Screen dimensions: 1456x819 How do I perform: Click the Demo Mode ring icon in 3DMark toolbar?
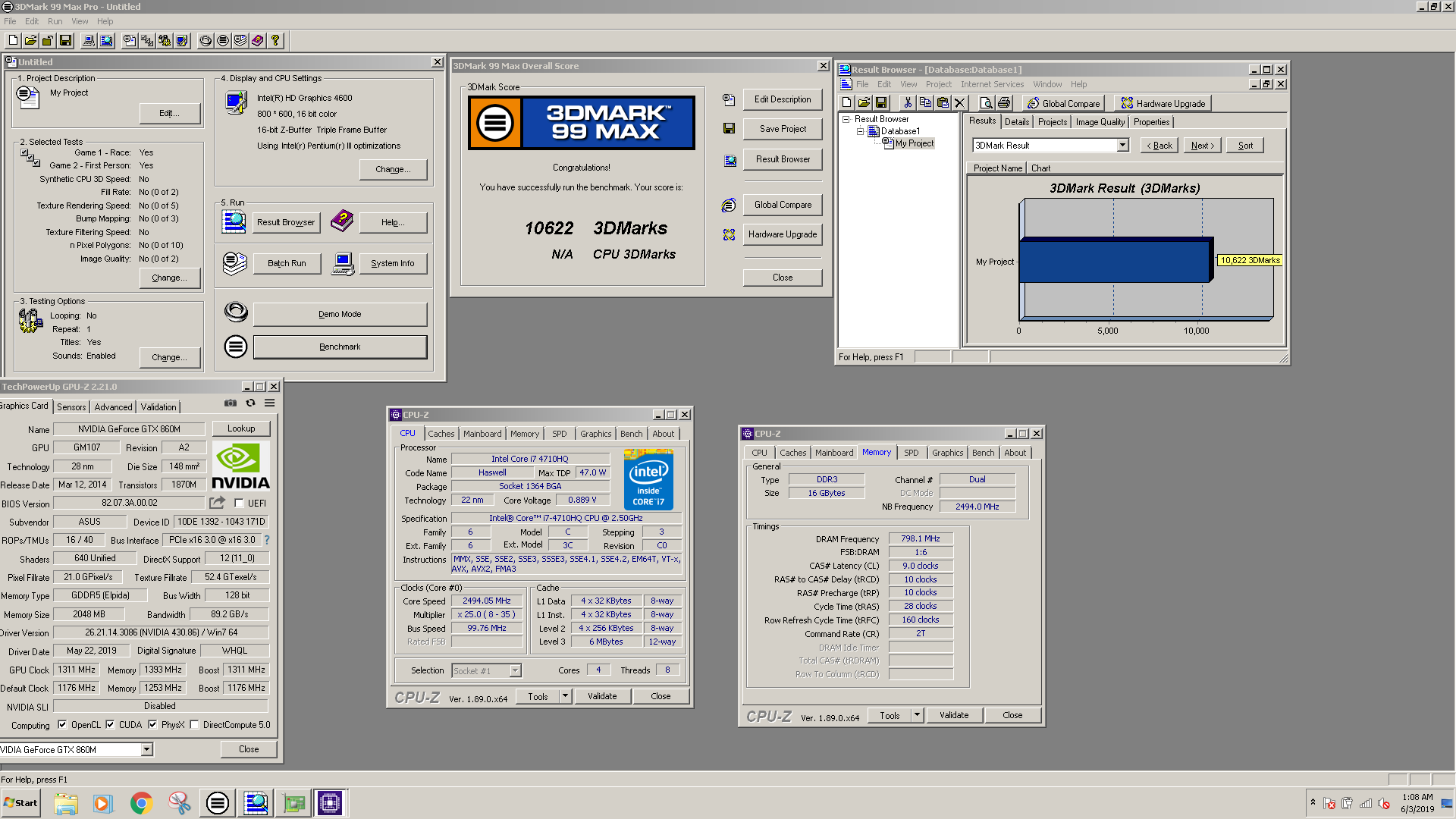[206, 40]
